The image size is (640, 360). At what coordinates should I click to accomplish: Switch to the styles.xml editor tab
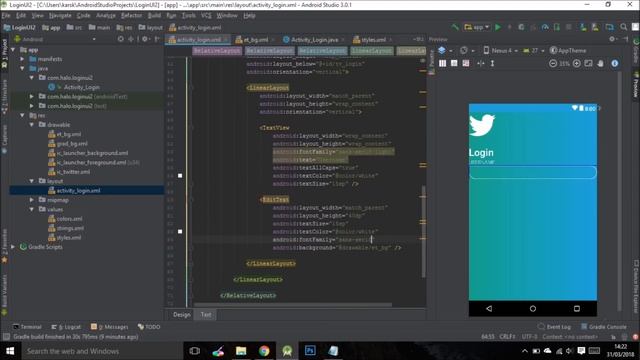pyautogui.click(x=372, y=40)
